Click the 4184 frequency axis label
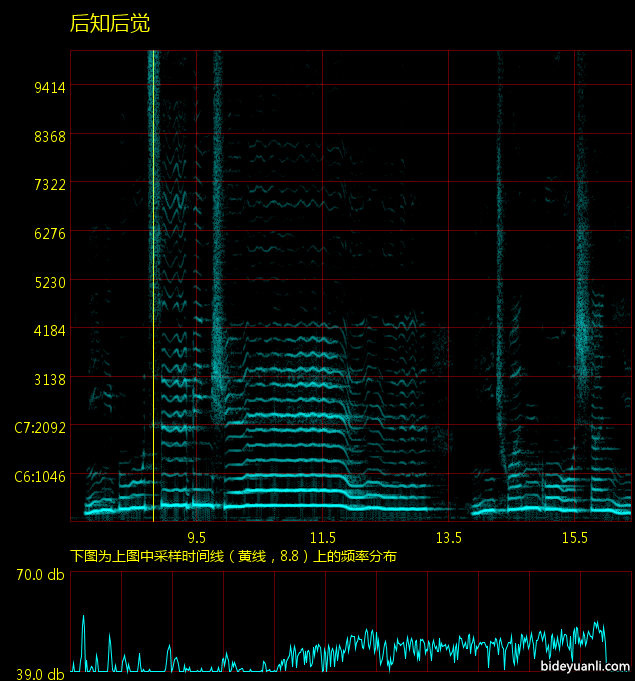The width and height of the screenshot is (635, 681). coord(49,330)
